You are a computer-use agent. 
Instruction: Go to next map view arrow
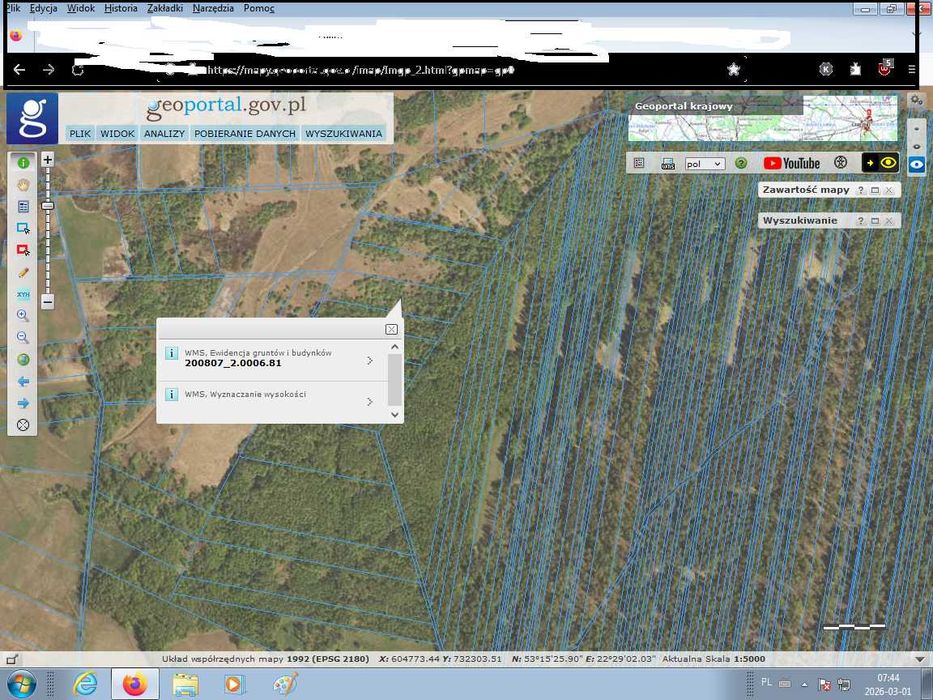(23, 403)
